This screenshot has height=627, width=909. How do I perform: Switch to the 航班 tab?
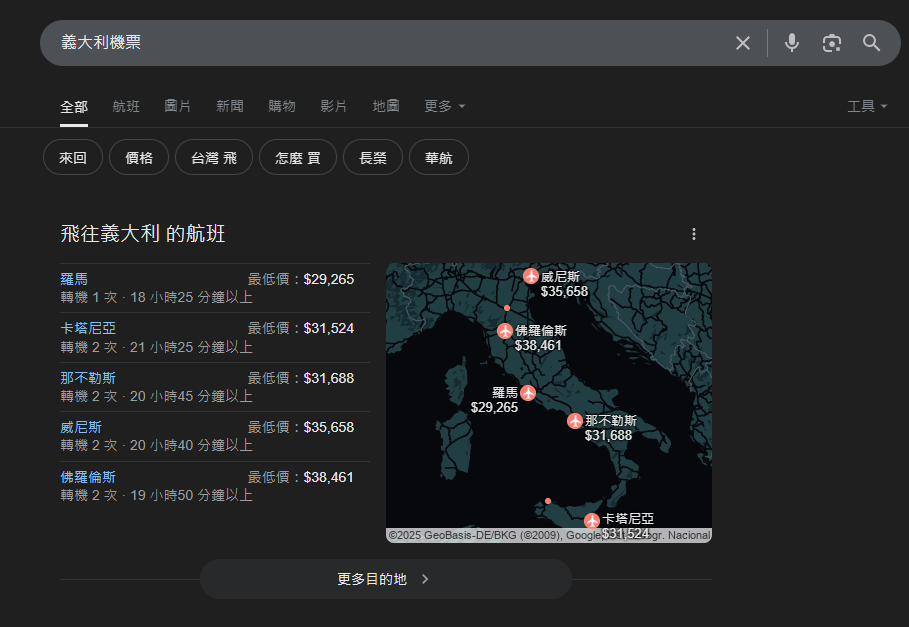[x=126, y=107]
